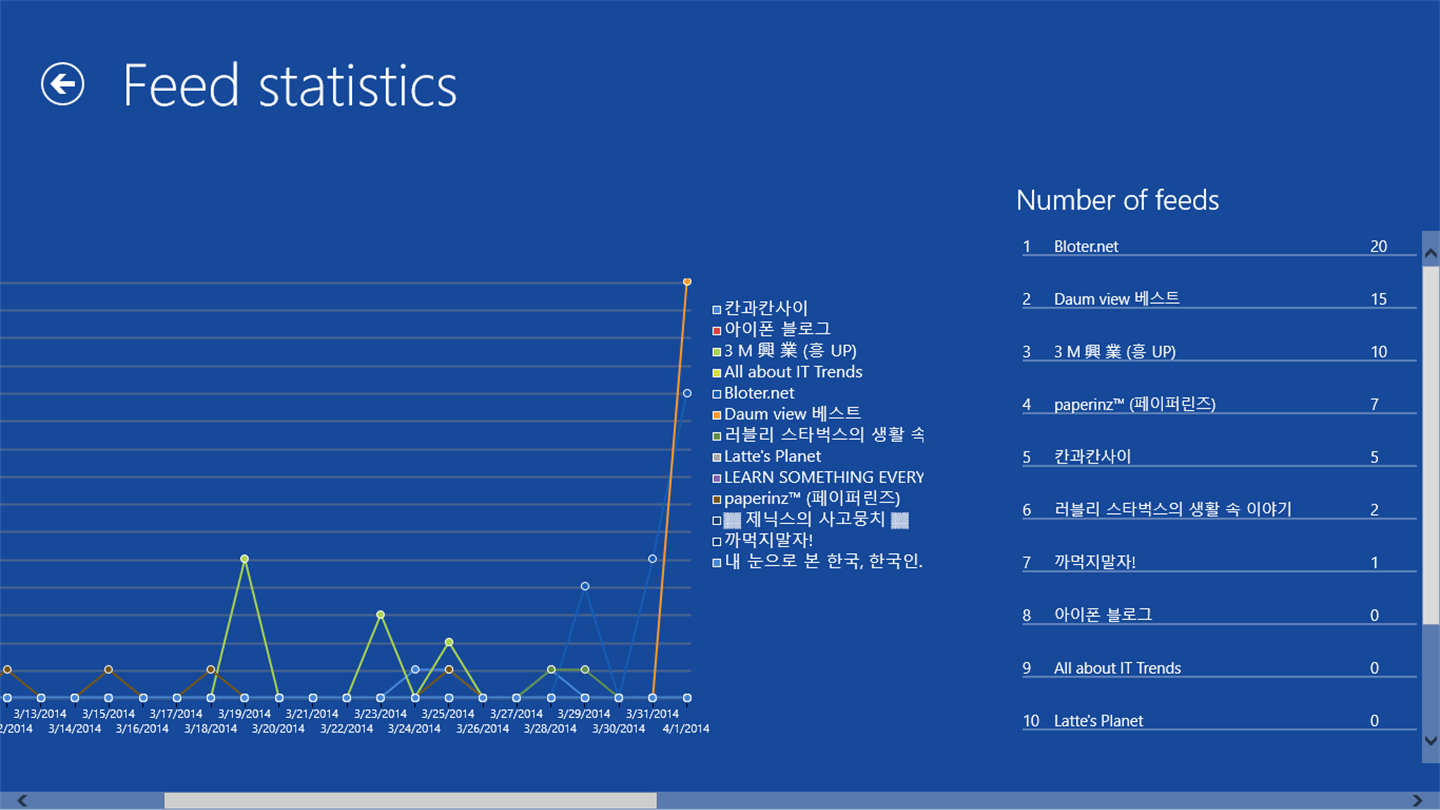
Task: Open row 4 paperinz™ in feed list
Action: [1219, 404]
